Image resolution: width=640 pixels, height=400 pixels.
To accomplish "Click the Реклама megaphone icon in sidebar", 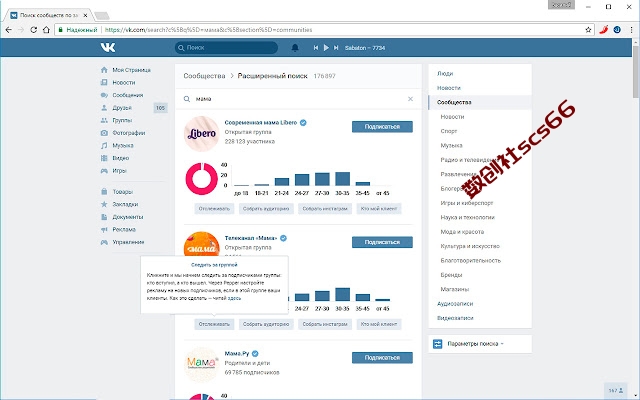I will point(104,229).
